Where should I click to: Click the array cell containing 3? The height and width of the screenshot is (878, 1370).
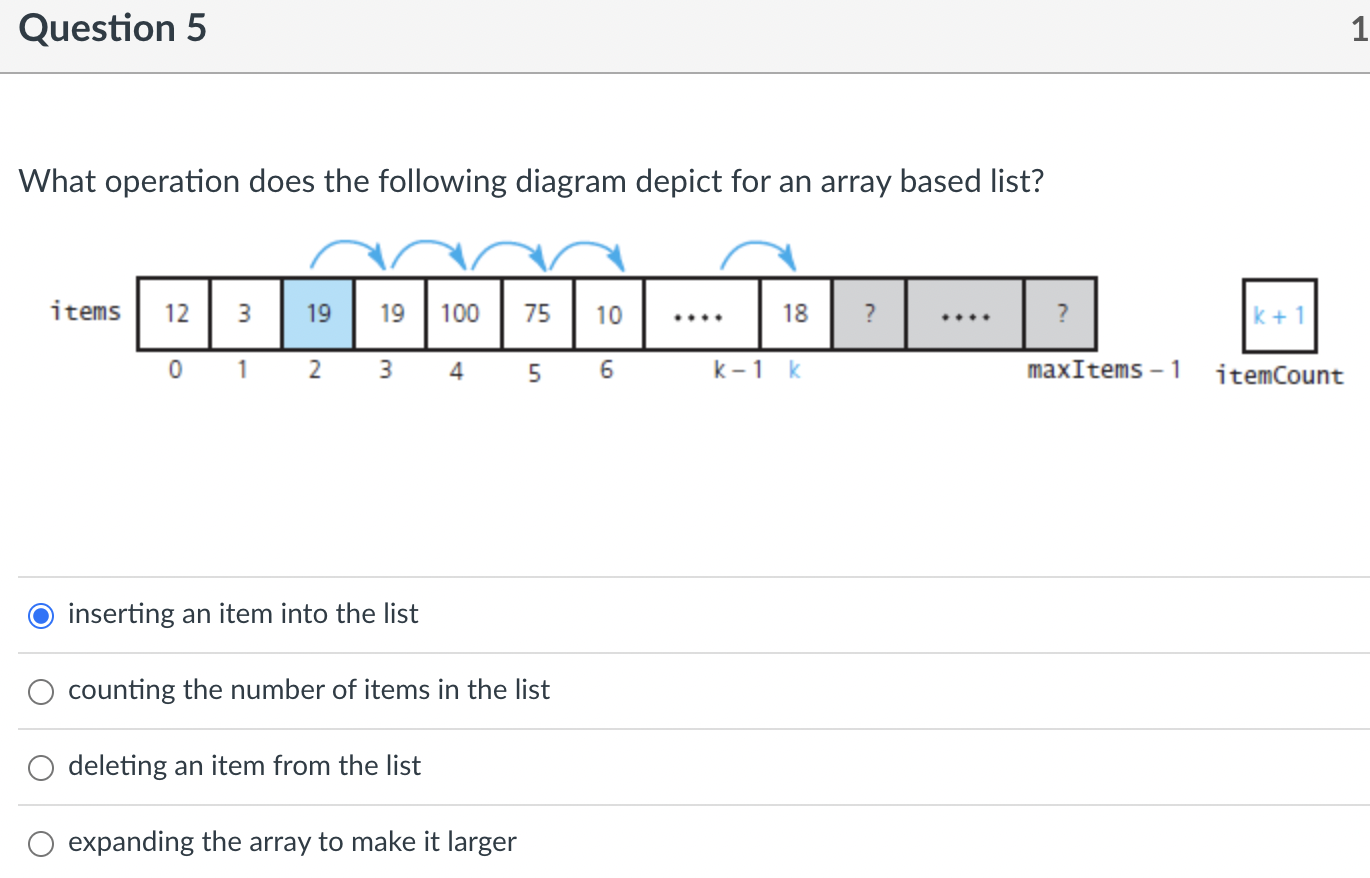point(245,314)
